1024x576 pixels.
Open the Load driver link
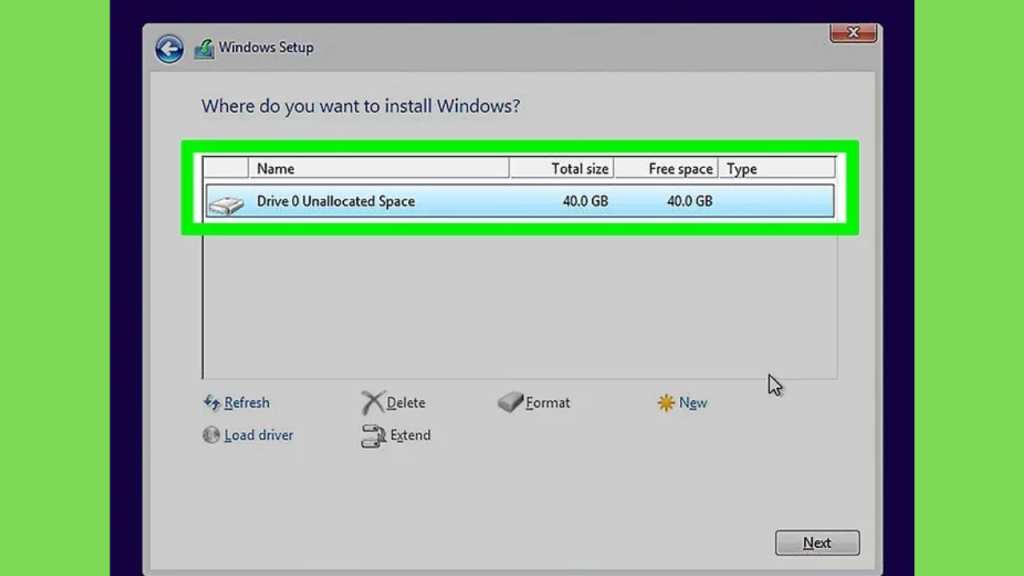click(x=259, y=435)
